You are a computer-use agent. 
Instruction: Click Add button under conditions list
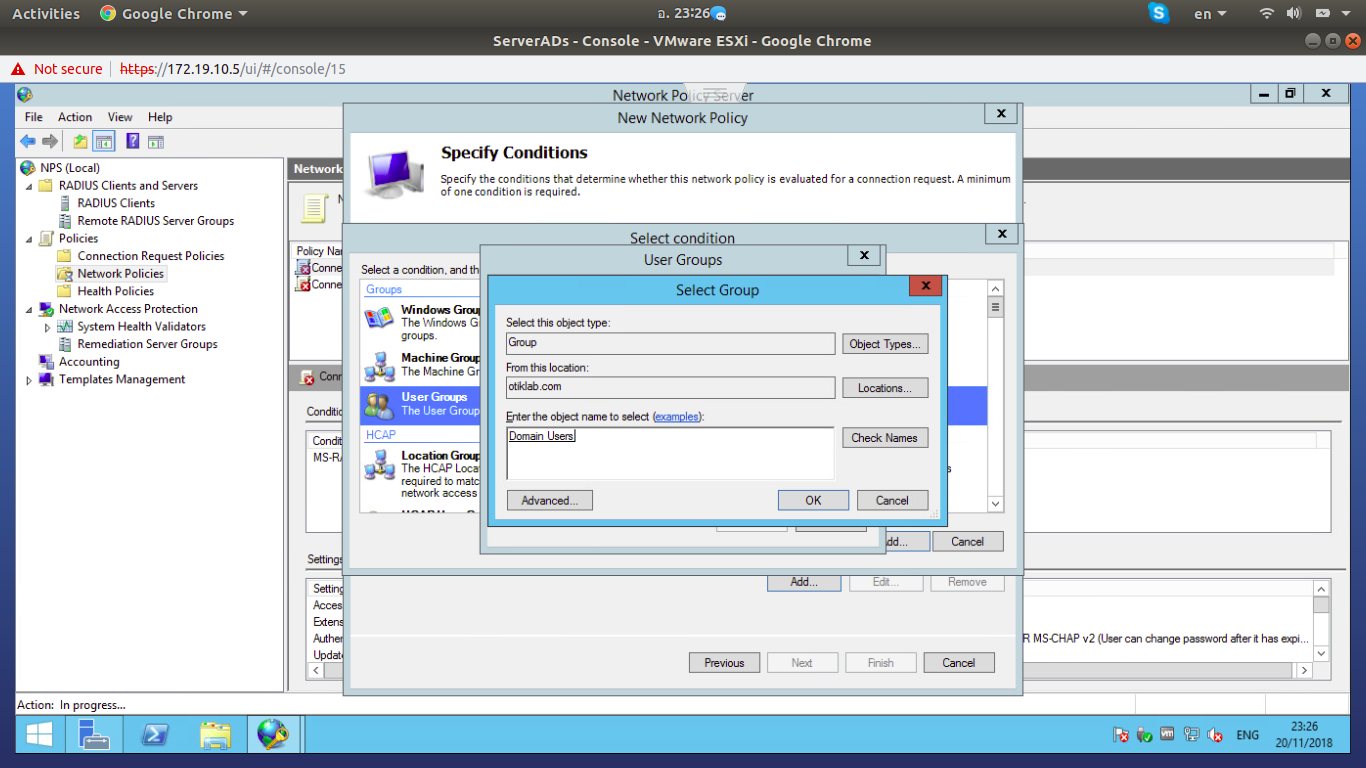click(804, 582)
